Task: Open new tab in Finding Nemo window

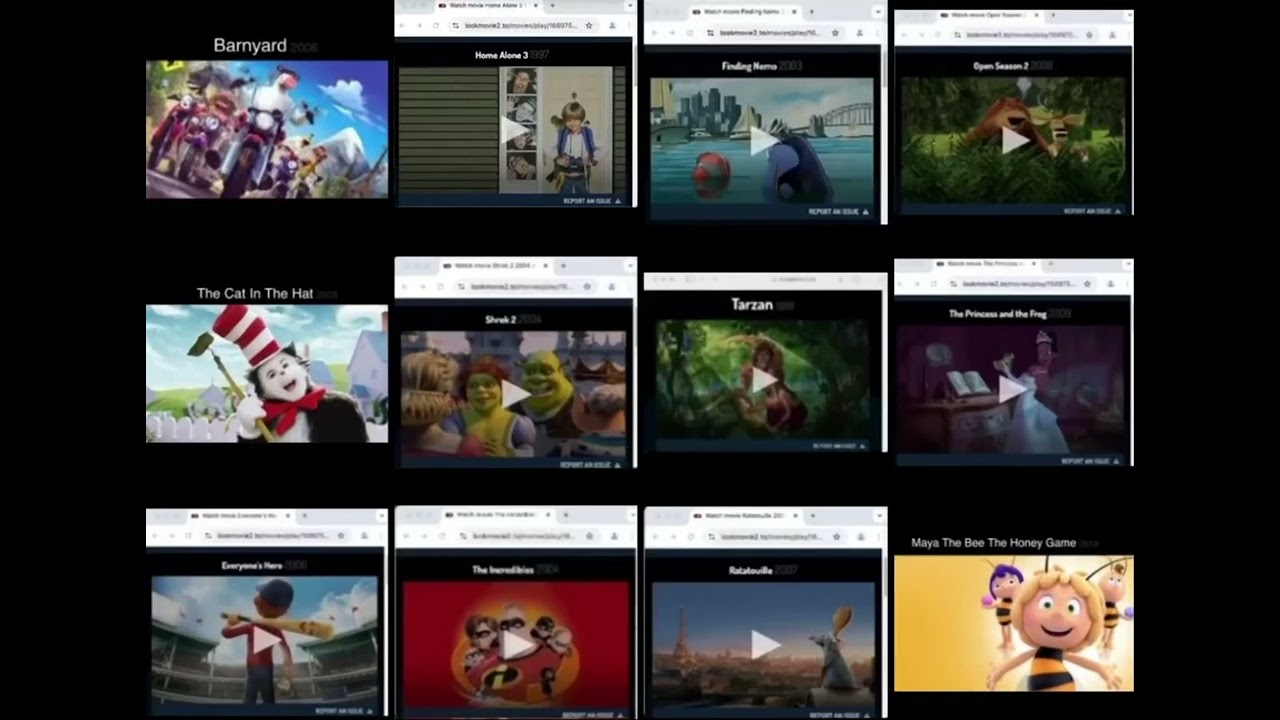Action: pyautogui.click(x=810, y=12)
